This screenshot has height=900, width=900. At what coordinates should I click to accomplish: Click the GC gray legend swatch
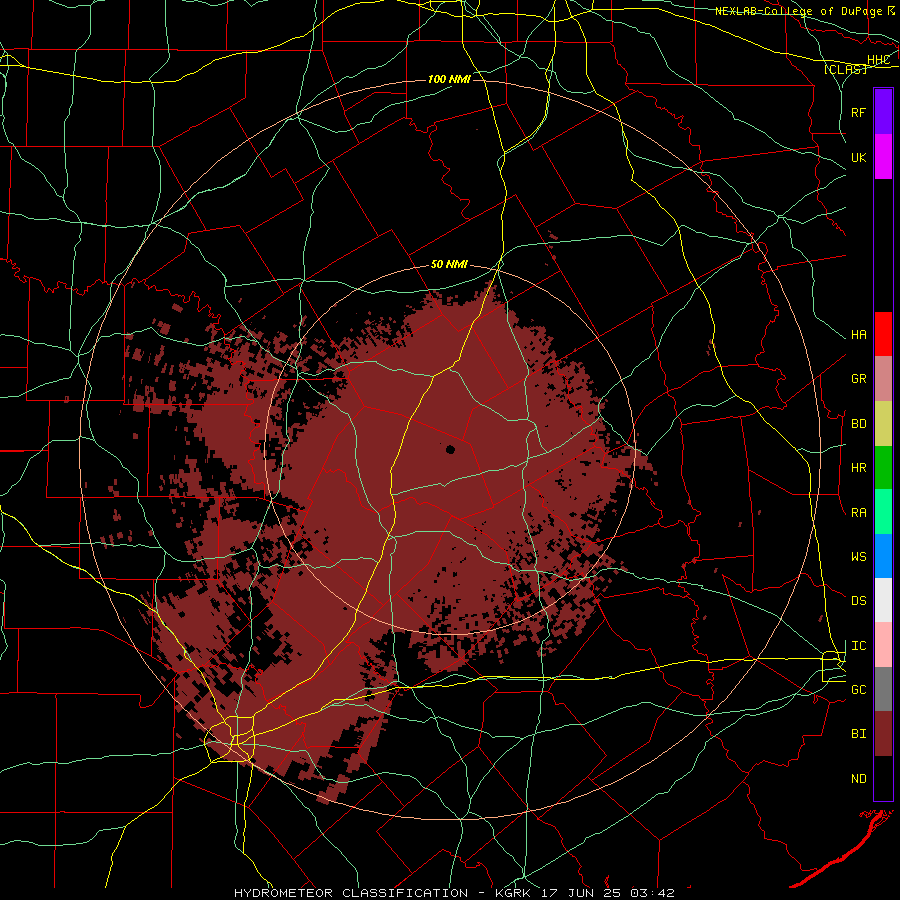click(883, 689)
